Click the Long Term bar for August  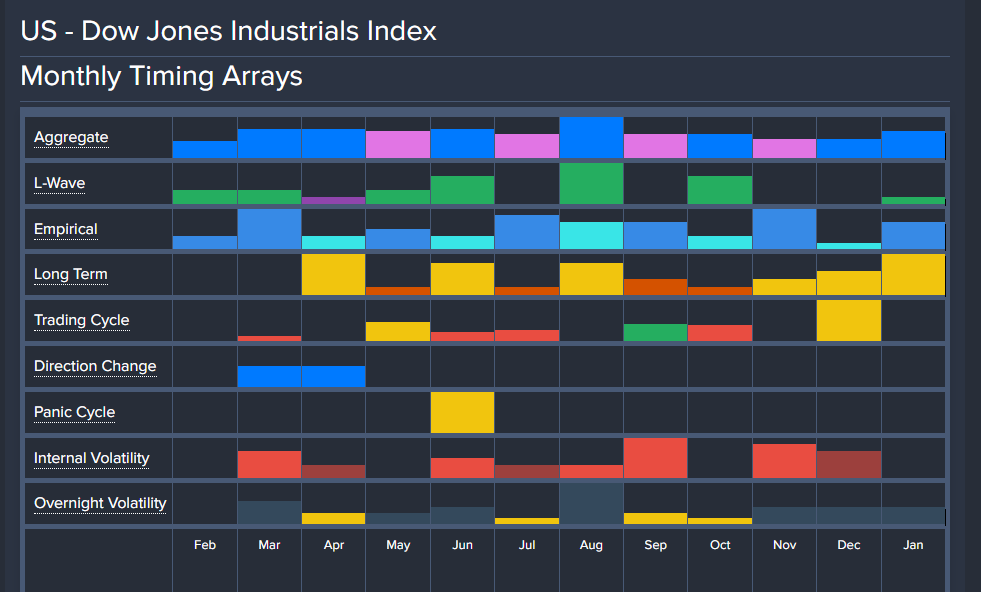click(x=591, y=279)
